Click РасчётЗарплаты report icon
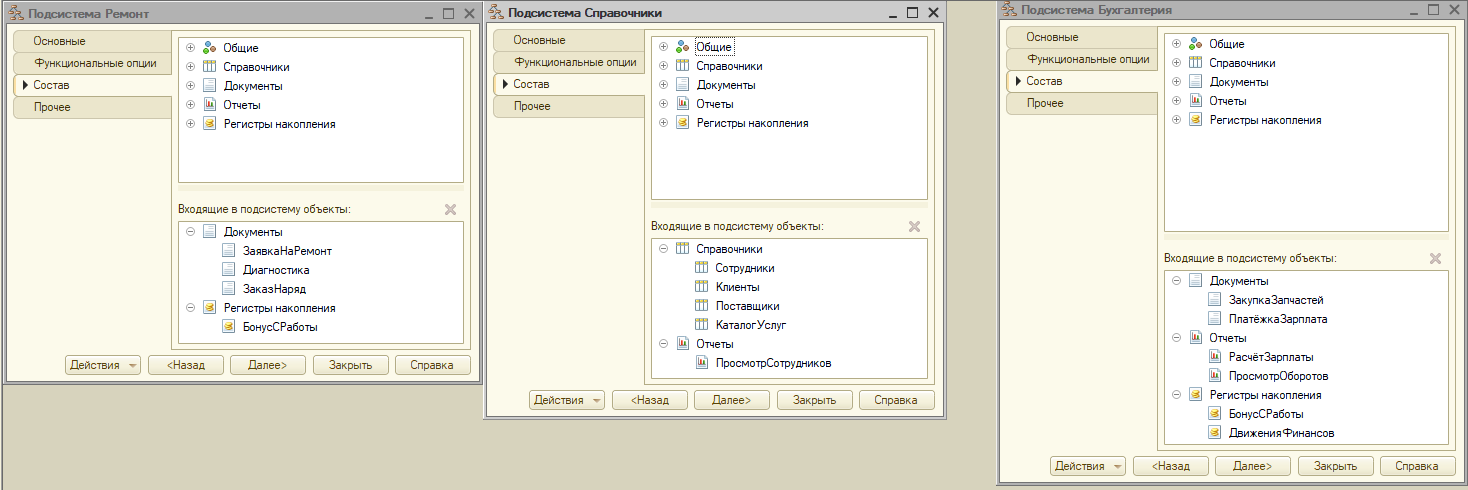The width and height of the screenshot is (1468, 490). tap(1214, 356)
